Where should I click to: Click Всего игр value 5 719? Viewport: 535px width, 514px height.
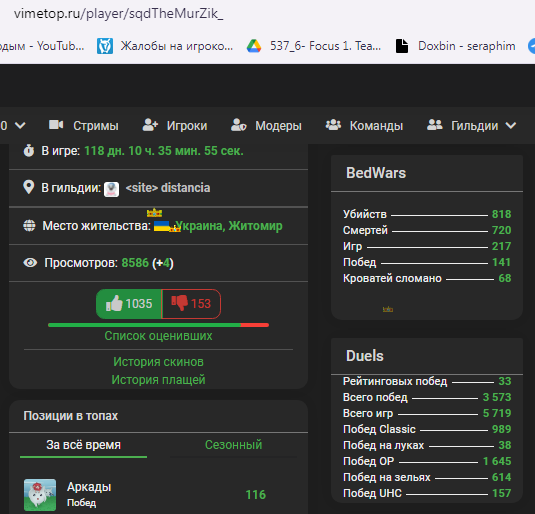point(497,413)
